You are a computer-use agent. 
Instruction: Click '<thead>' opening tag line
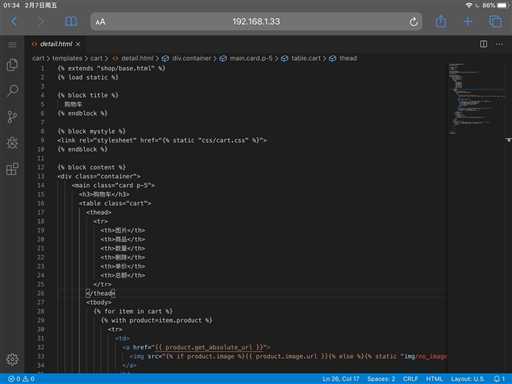(99, 212)
